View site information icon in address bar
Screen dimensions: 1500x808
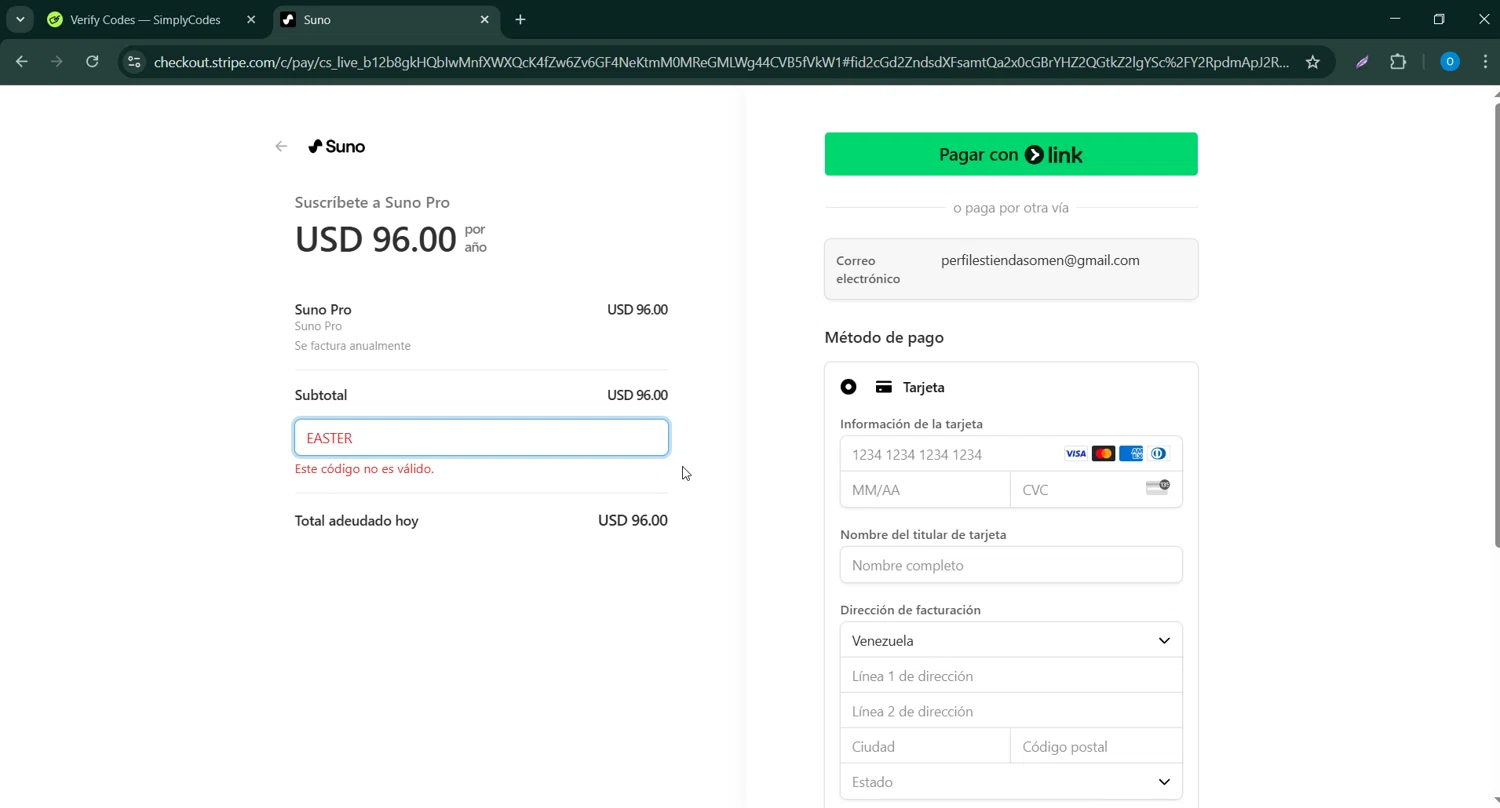point(134,62)
